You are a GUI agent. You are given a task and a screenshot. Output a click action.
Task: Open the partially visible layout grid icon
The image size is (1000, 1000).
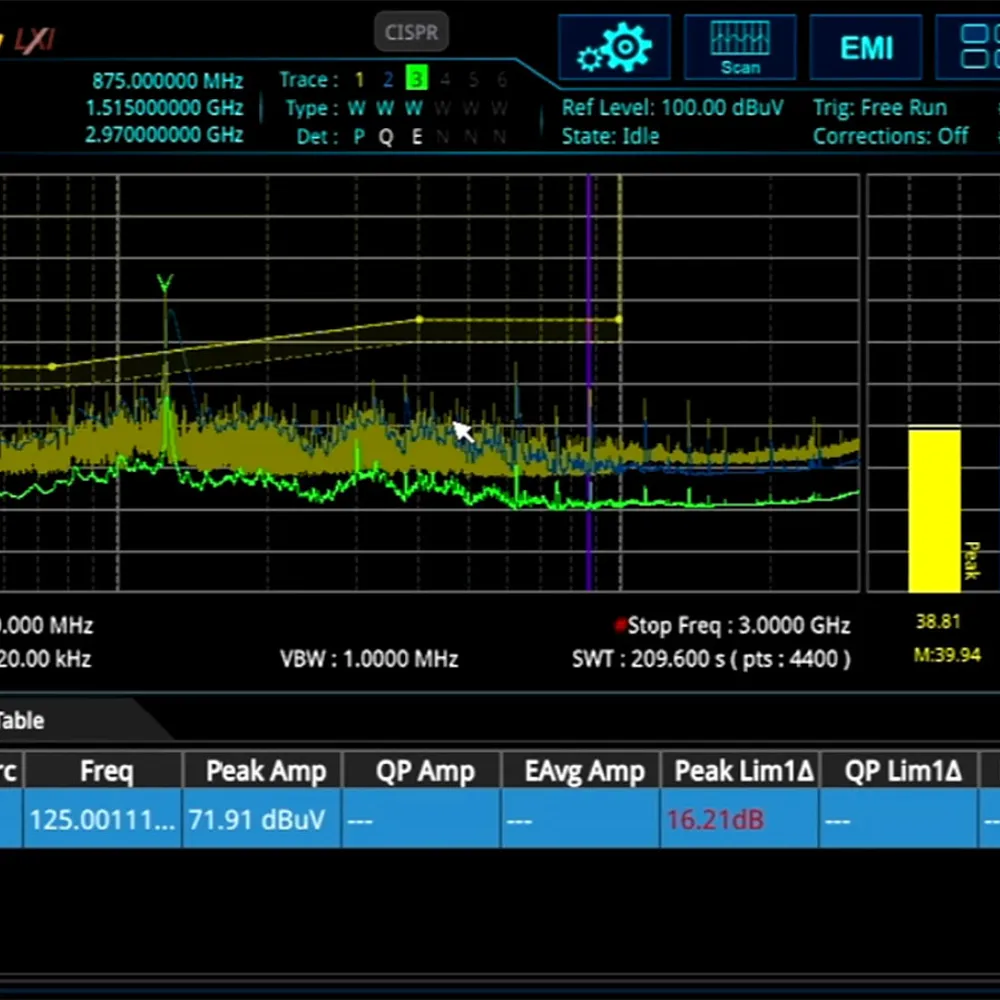tap(970, 47)
